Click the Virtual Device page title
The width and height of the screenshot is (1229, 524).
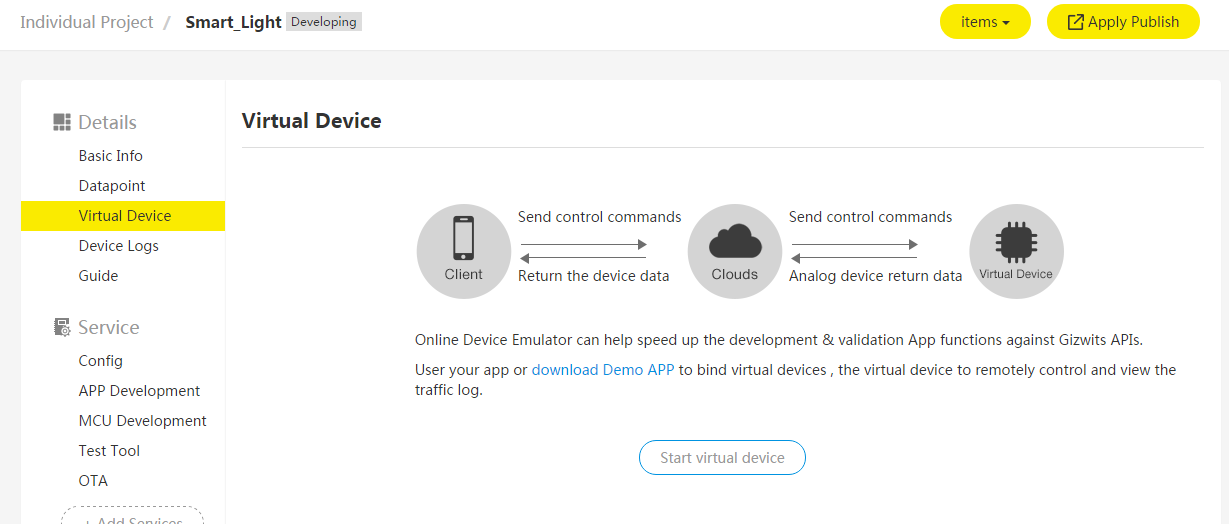[x=312, y=121]
